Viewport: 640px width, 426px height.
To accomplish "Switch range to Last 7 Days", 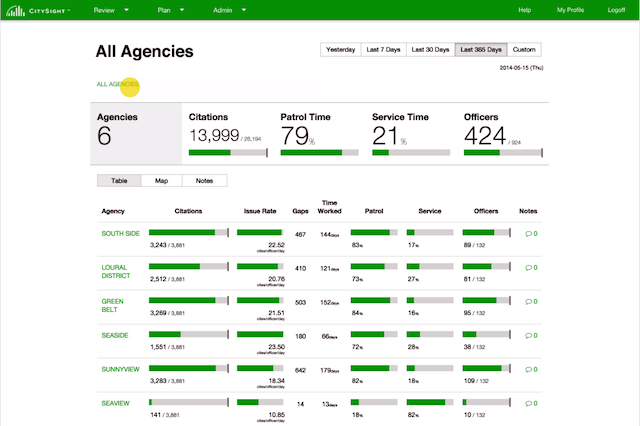I will coord(382,49).
